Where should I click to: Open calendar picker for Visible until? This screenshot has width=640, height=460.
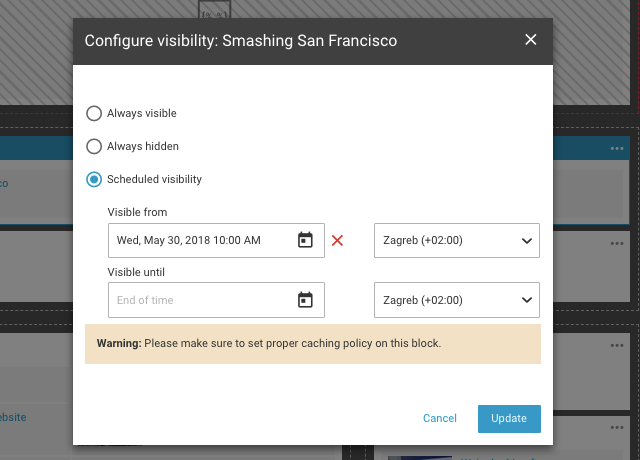click(306, 300)
